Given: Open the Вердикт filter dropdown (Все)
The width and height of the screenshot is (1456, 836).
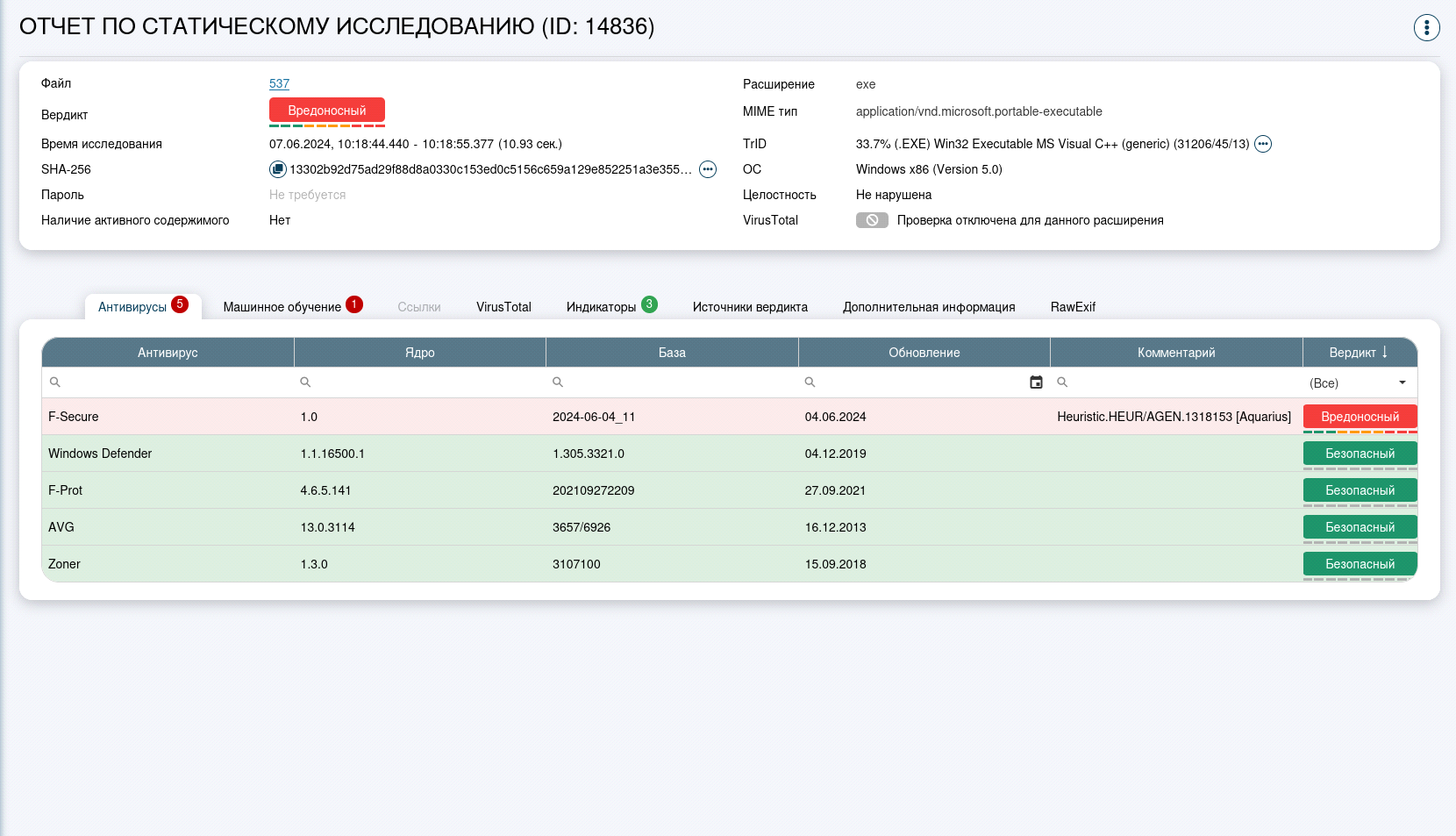Looking at the screenshot, I should (1358, 383).
